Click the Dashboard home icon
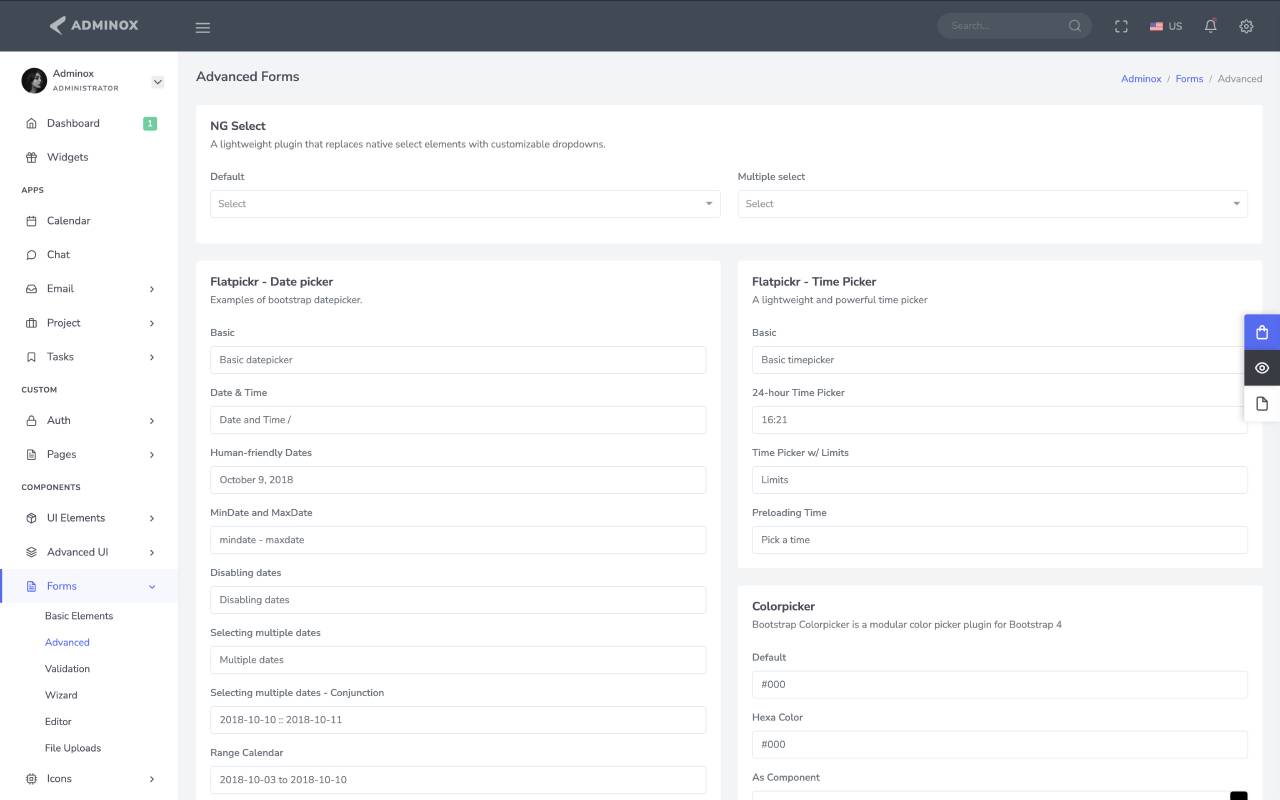1280x800 pixels. point(31,123)
